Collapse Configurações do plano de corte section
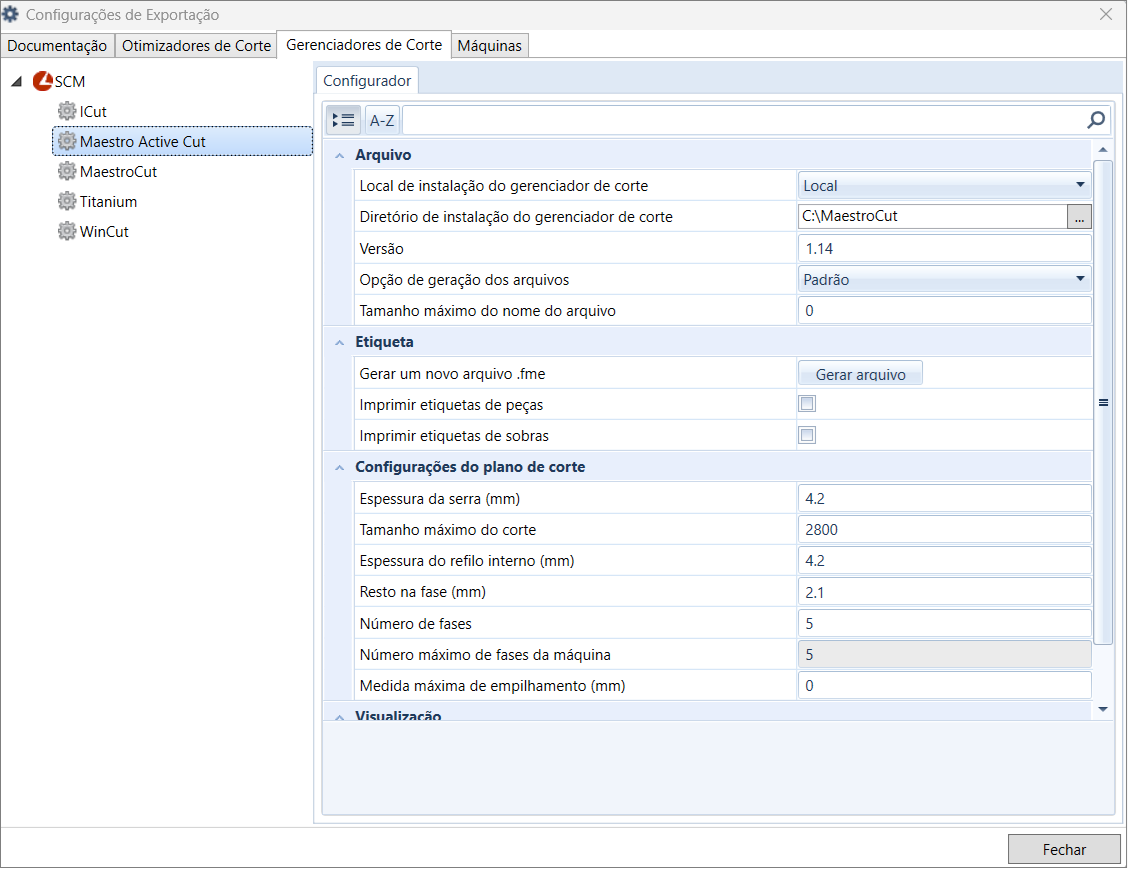The height and width of the screenshot is (875, 1137). (x=339, y=468)
